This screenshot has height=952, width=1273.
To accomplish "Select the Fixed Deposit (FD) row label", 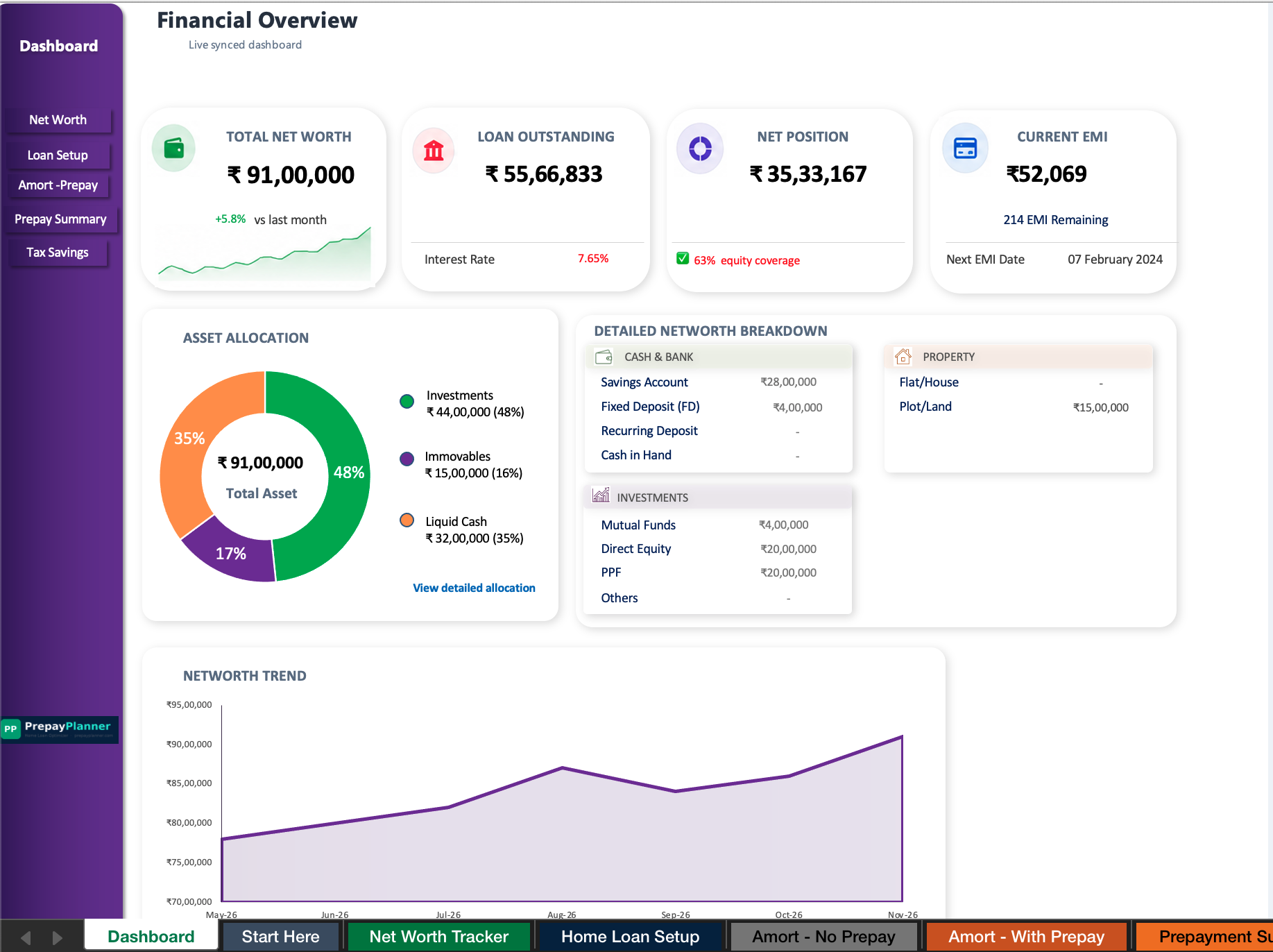I will 650,407.
